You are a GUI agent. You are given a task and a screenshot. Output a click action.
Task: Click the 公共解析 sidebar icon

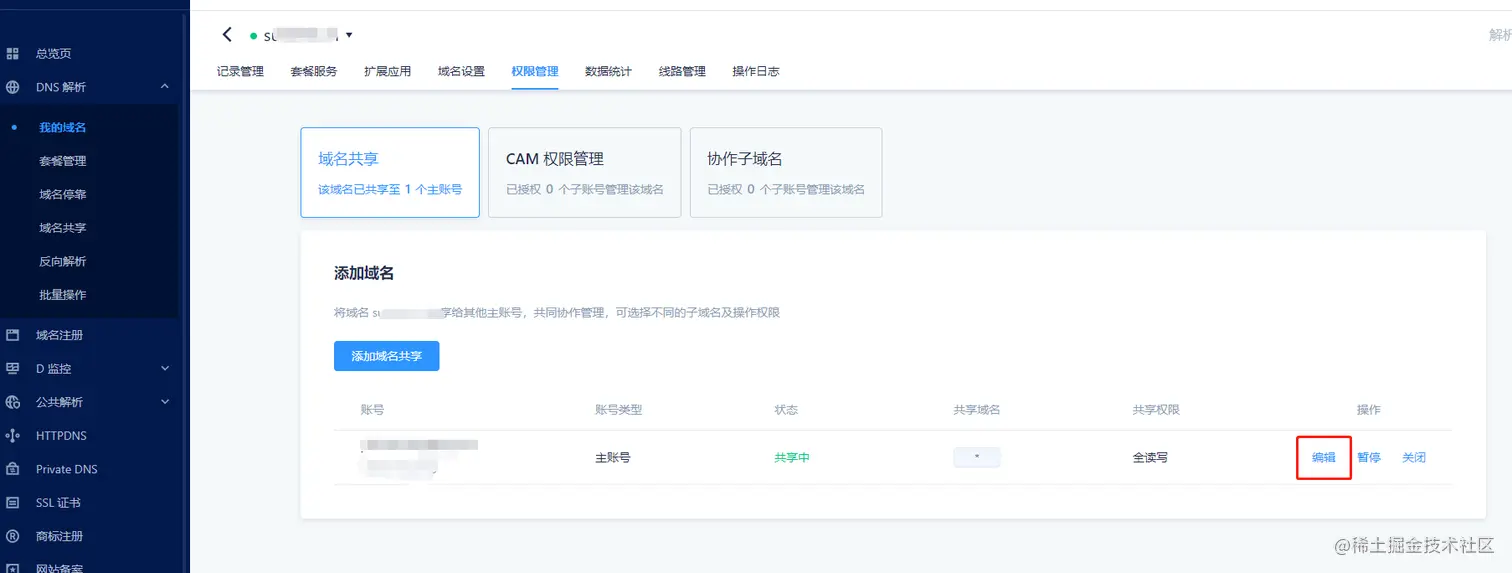coord(13,402)
